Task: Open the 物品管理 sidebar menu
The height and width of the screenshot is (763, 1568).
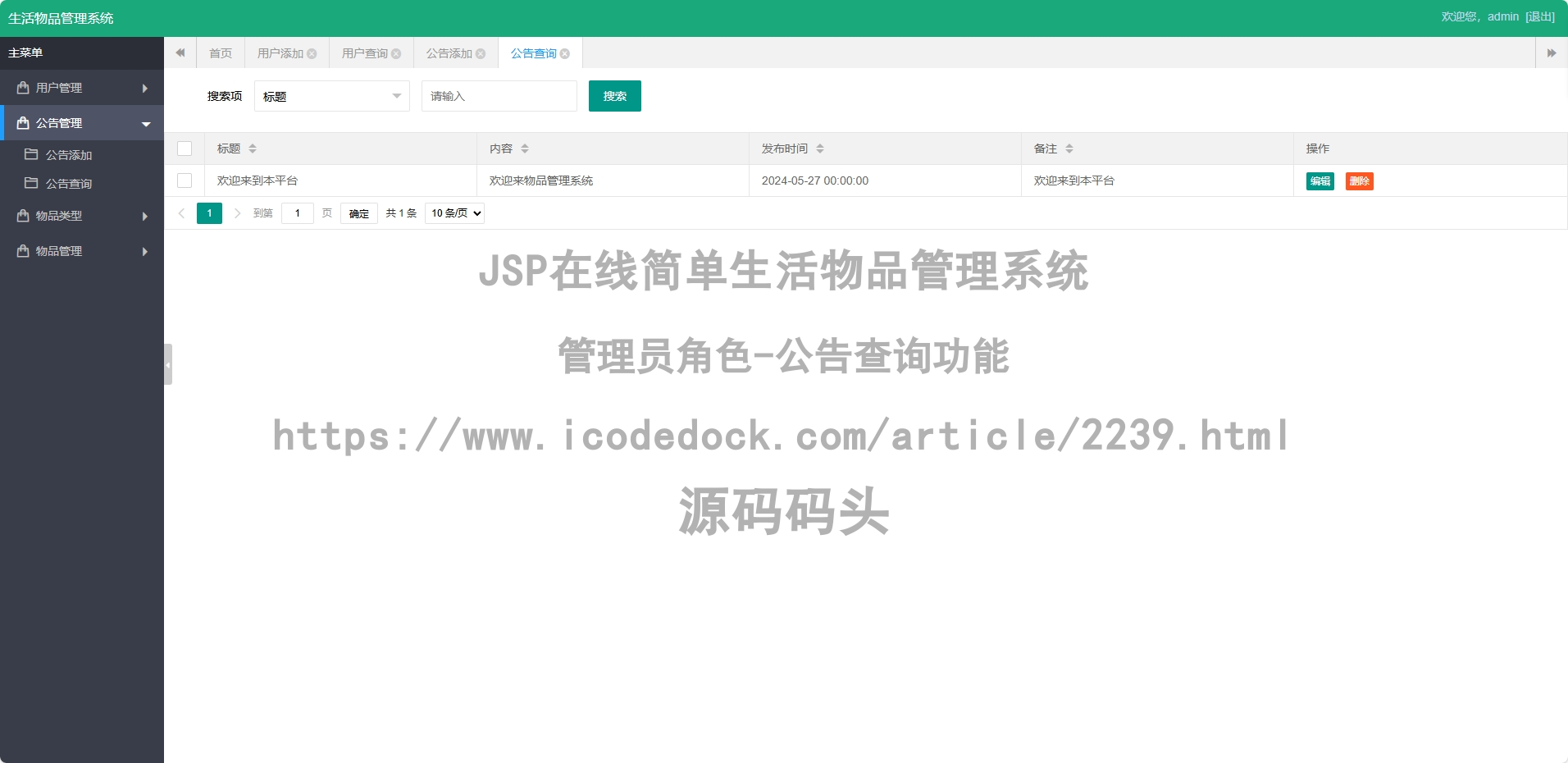Action: 82,251
